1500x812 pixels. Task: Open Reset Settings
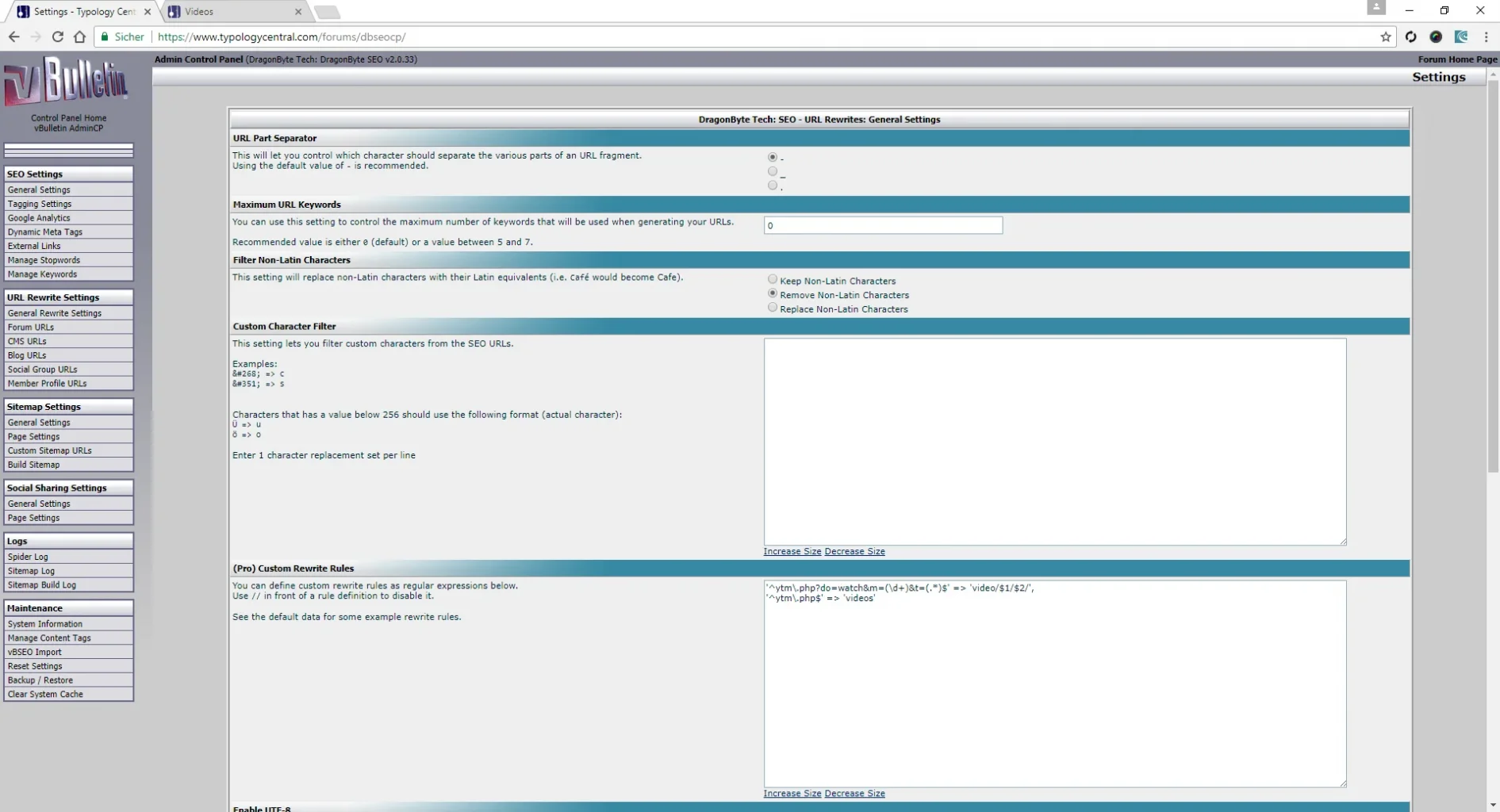tap(68, 666)
